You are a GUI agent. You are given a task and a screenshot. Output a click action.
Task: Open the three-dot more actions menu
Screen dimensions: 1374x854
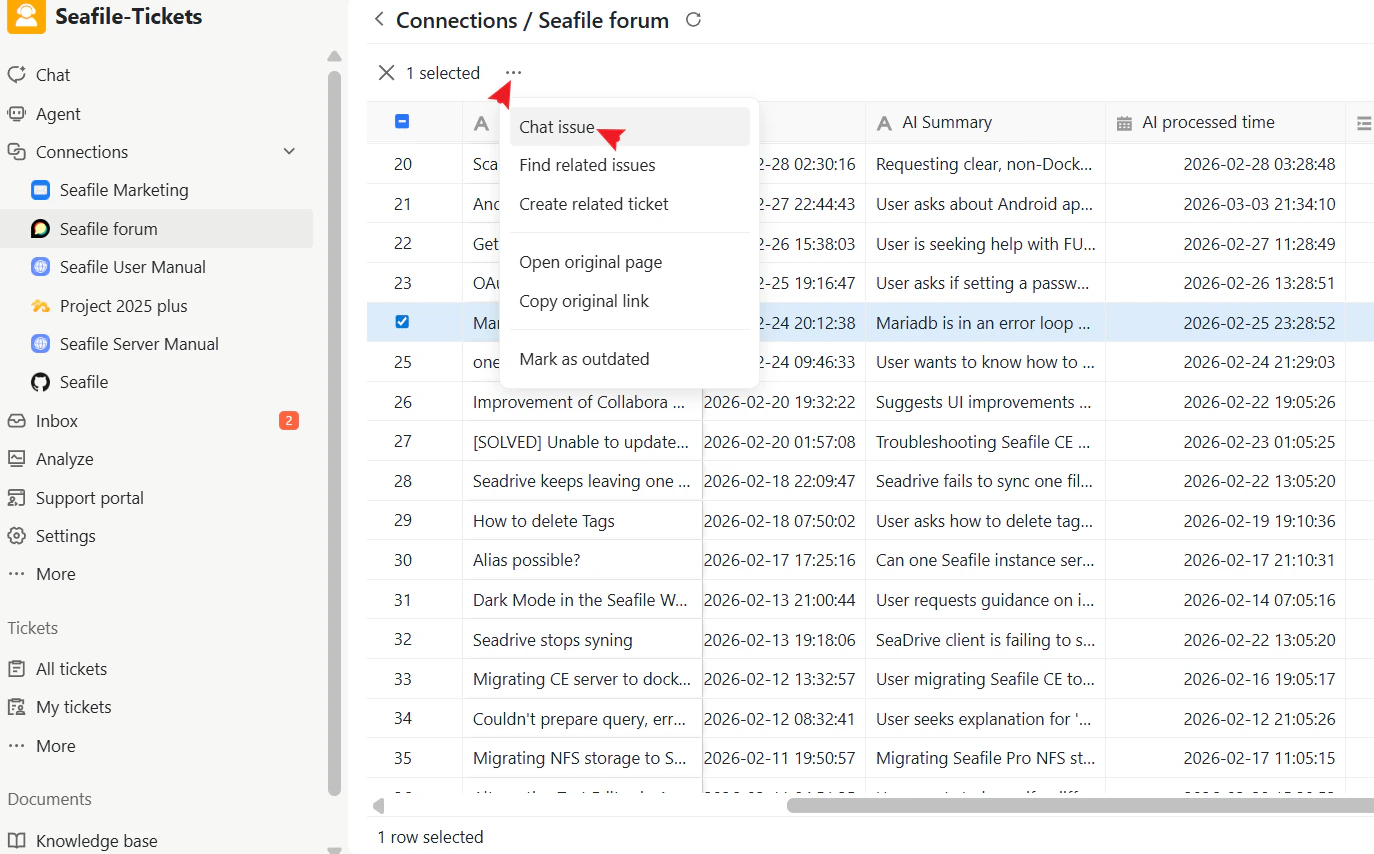[513, 73]
